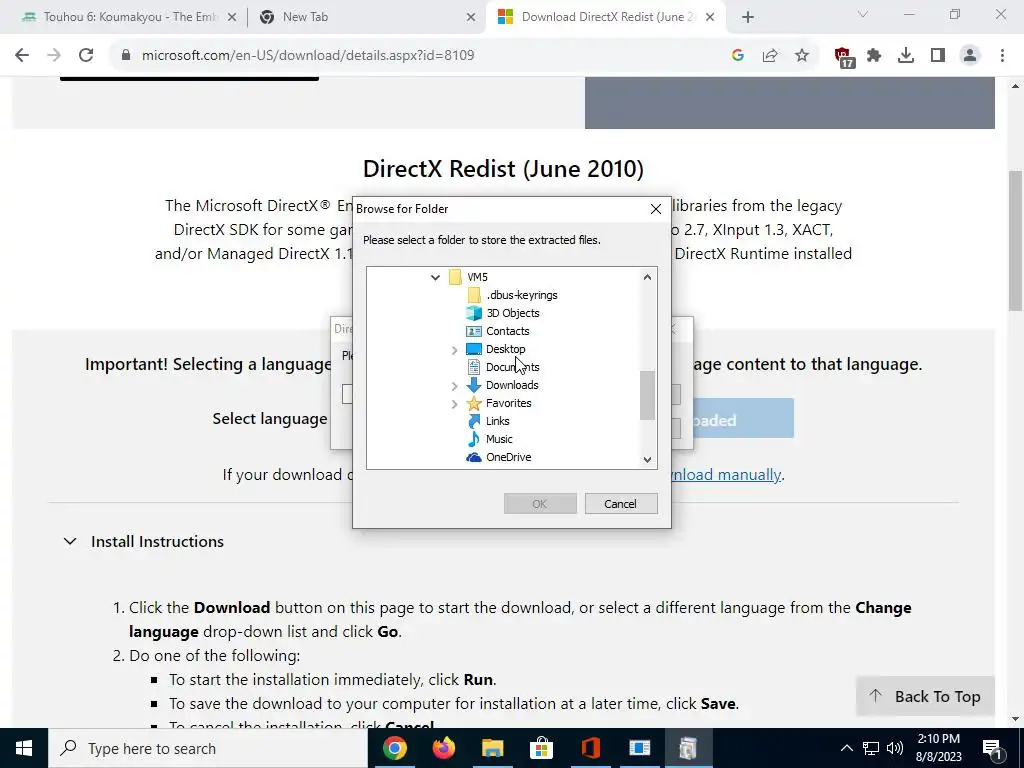
Task: Open the Chrome three-dot menu
Action: (1002, 56)
